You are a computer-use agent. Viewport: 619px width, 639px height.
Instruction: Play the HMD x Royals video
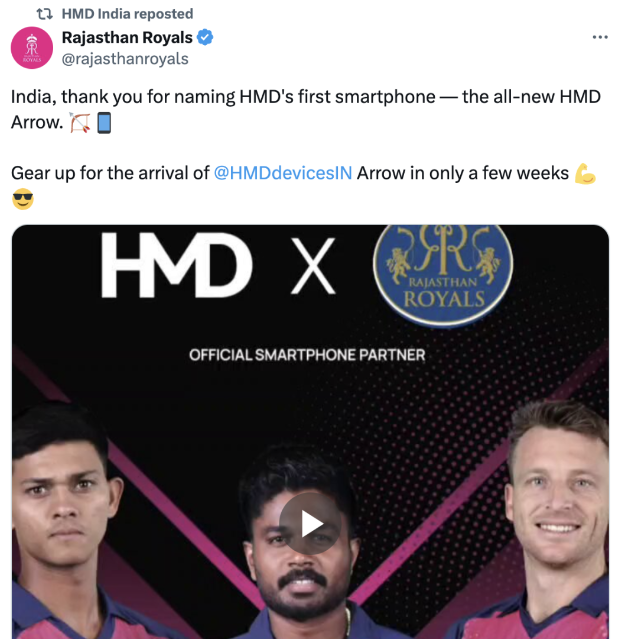tap(310, 524)
